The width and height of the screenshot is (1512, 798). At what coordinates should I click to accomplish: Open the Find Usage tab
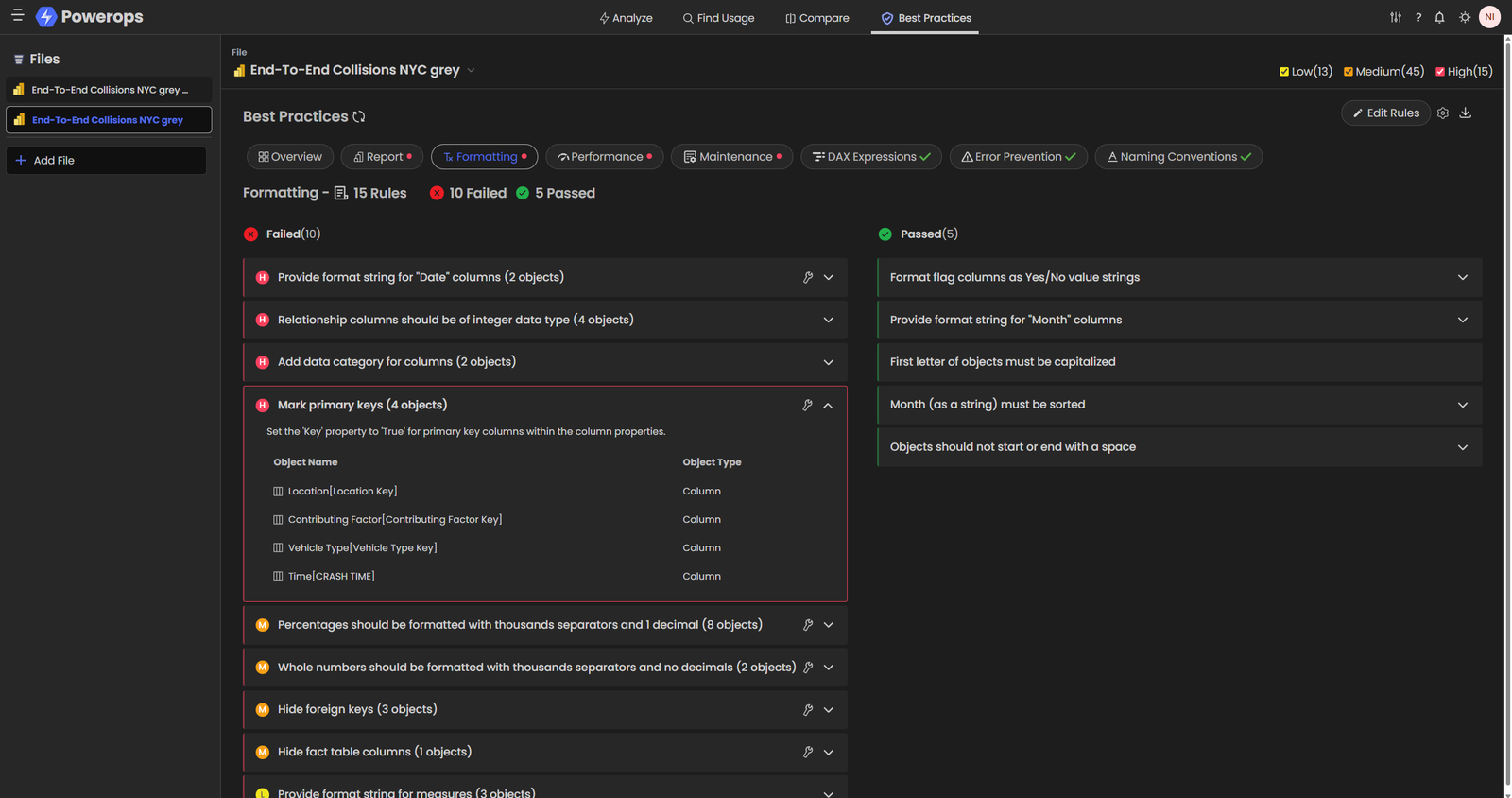click(x=718, y=18)
